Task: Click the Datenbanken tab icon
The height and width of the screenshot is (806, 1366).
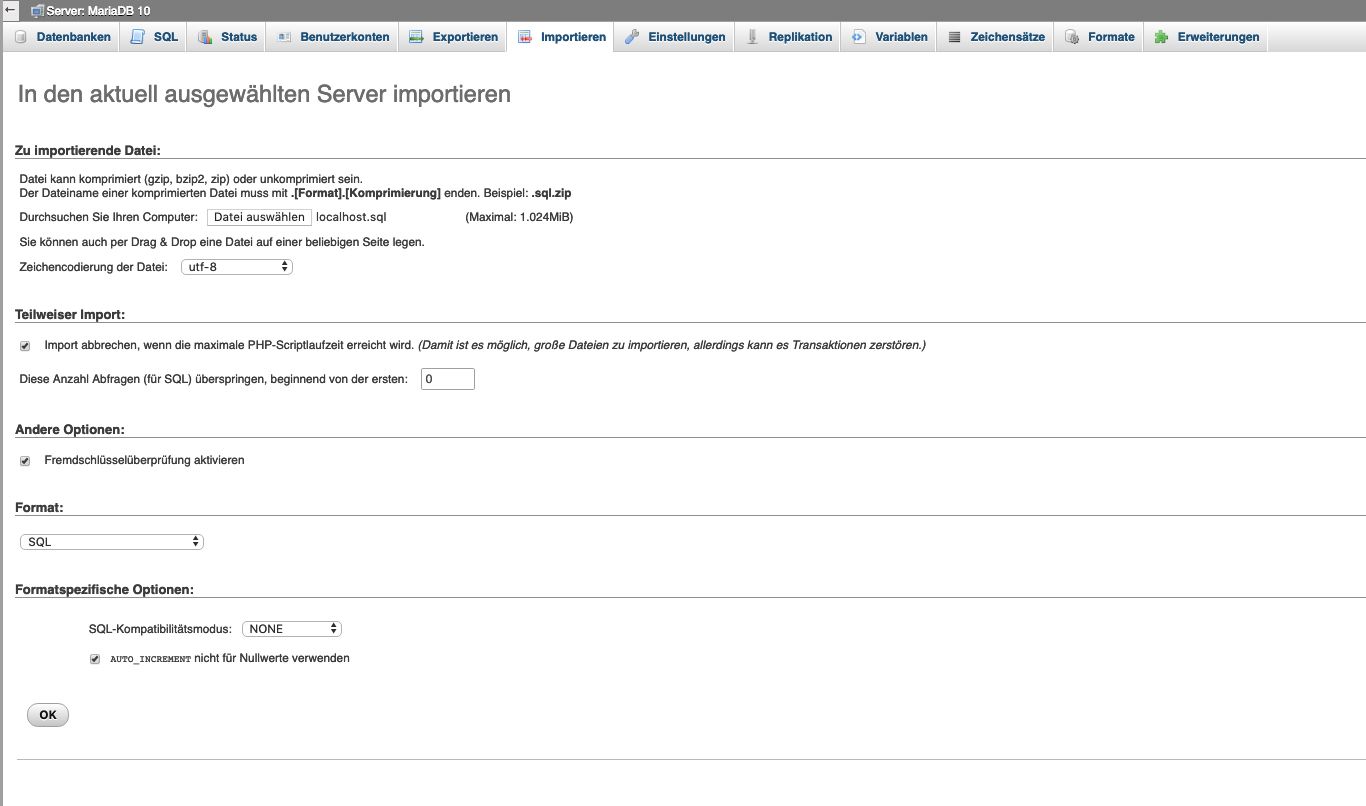Action: 21,37
